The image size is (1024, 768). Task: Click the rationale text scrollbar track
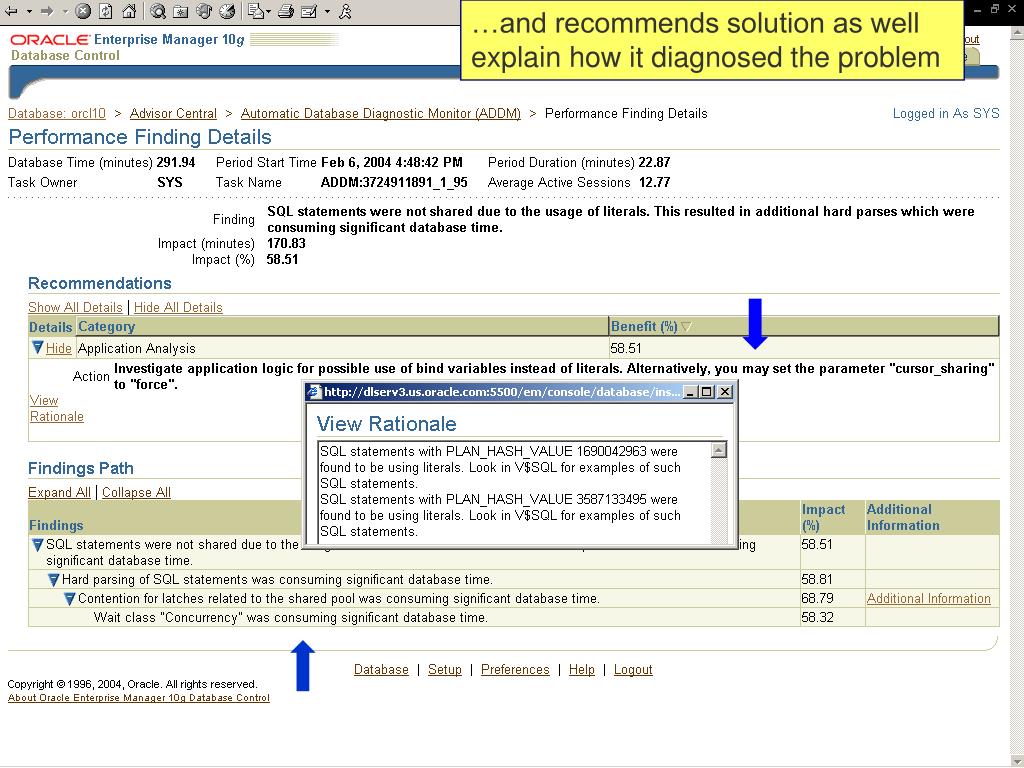718,500
